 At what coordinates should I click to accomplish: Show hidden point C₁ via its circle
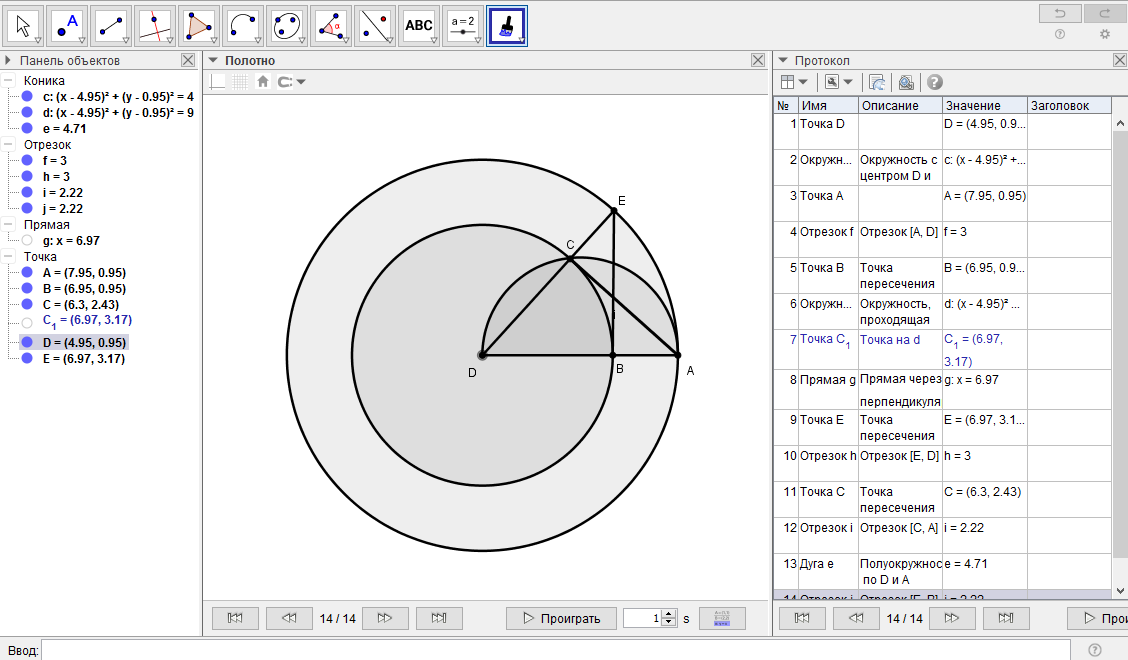pyautogui.click(x=27, y=321)
